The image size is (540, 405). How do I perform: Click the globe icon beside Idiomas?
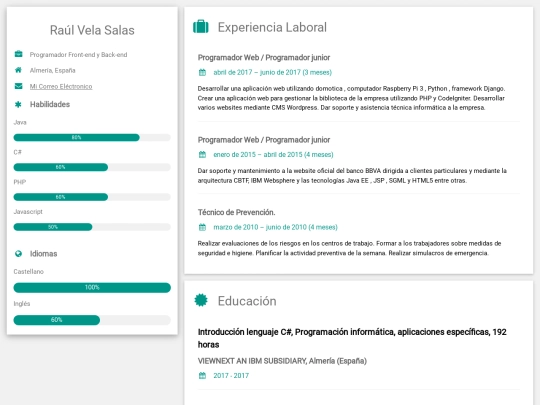coord(18,253)
